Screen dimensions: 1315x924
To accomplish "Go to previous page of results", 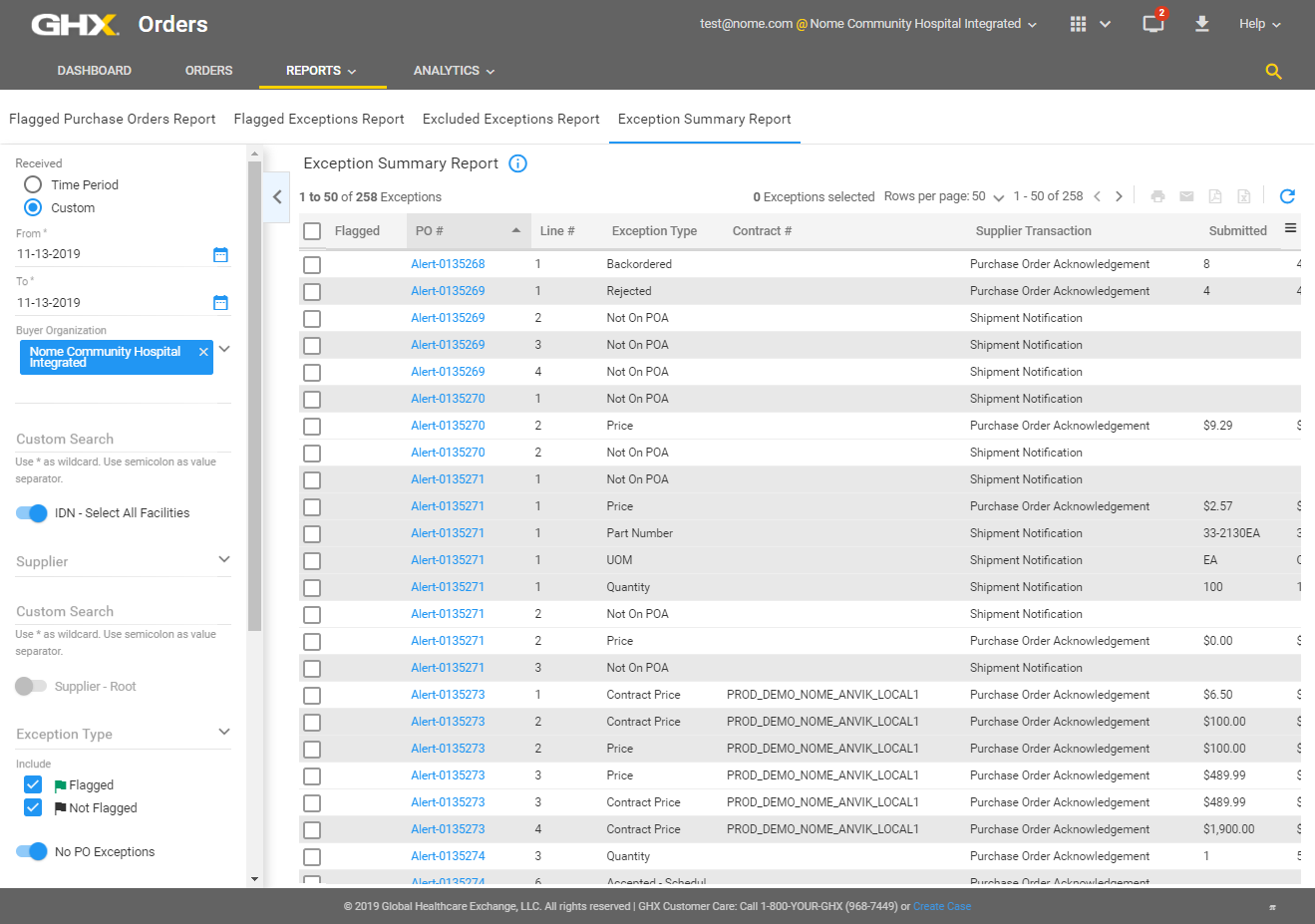I will click(1097, 196).
